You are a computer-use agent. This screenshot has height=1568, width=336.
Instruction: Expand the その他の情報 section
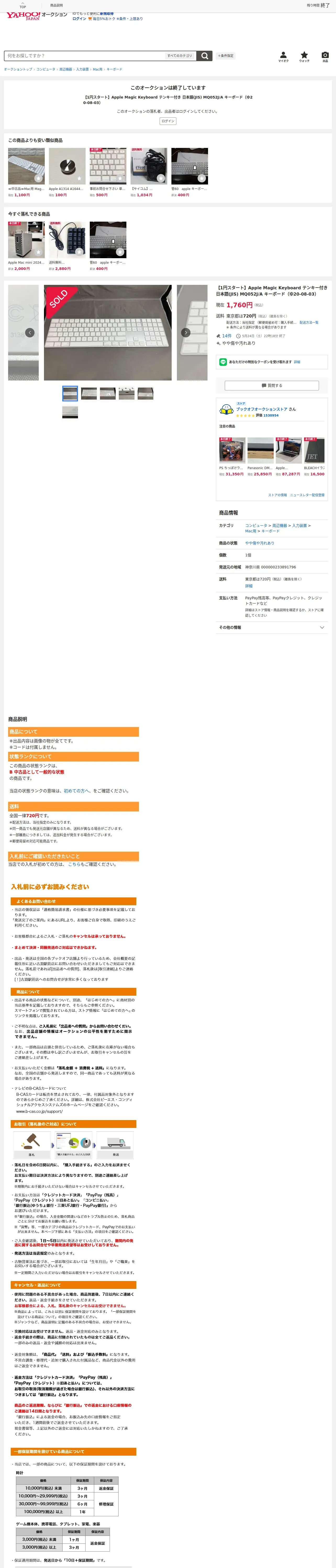(x=271, y=627)
